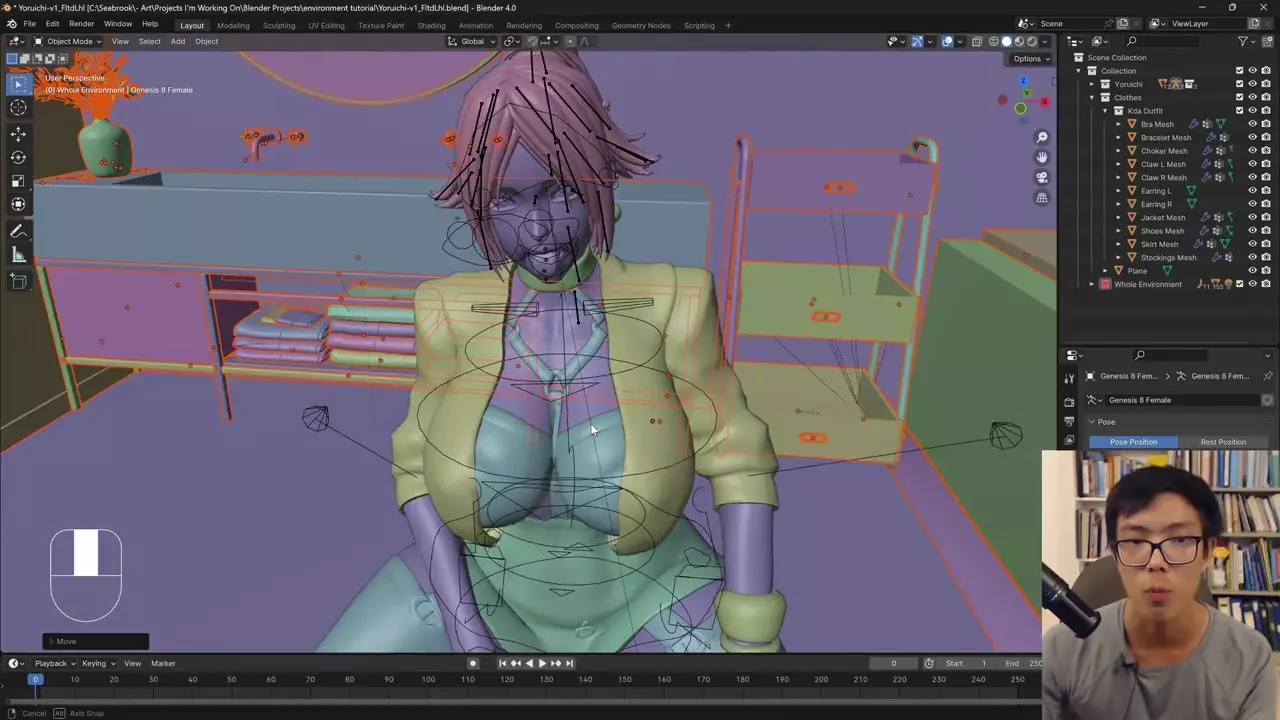Select the Rotate tool in the toolbar
This screenshot has width=1280, height=720.
click(x=18, y=157)
